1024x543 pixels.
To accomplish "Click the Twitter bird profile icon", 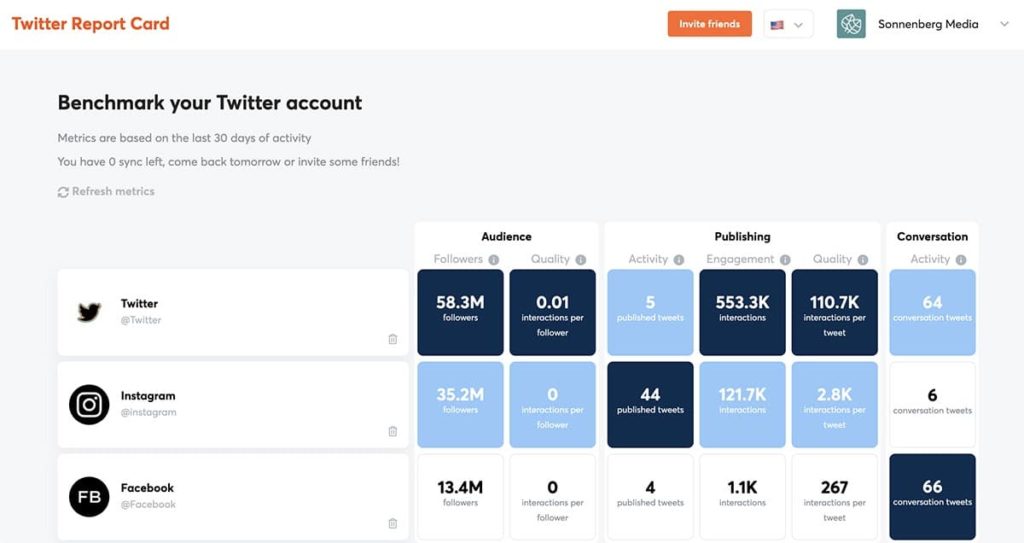I will (89, 312).
